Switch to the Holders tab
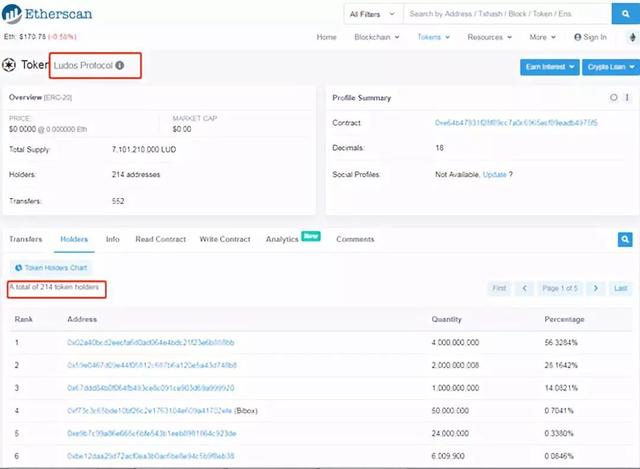The image size is (640, 469). pyautogui.click(x=74, y=239)
